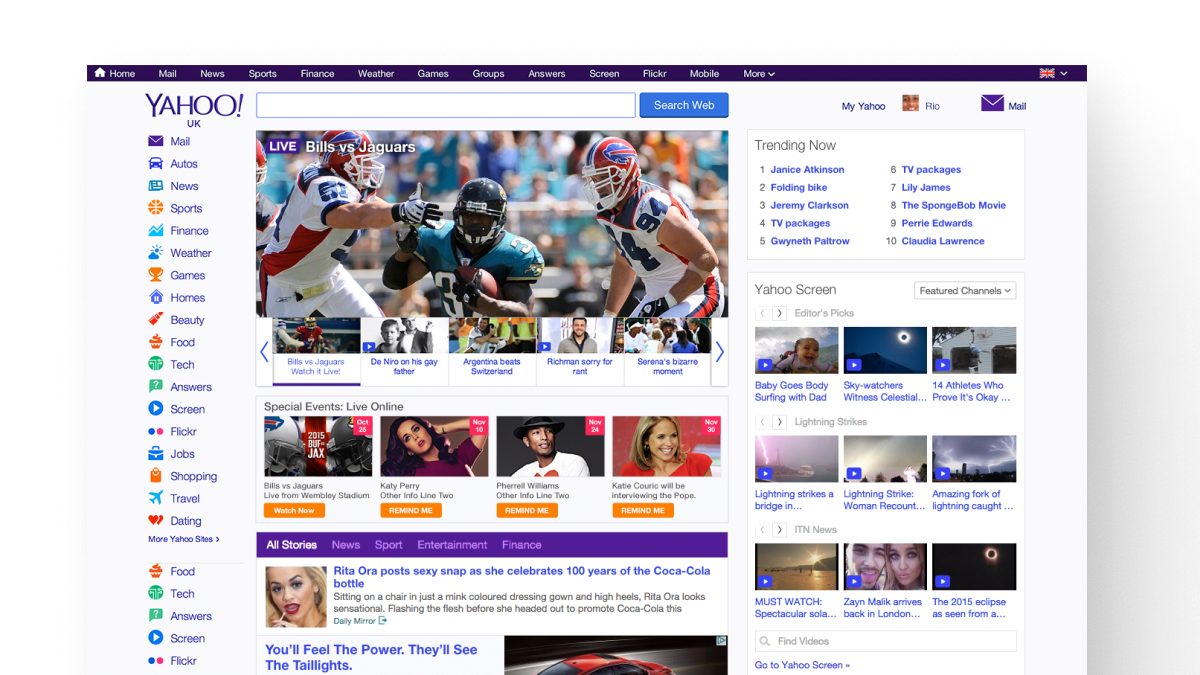This screenshot has width=1200, height=675.
Task: Click the Weather sun-cloud icon
Action: tap(156, 253)
